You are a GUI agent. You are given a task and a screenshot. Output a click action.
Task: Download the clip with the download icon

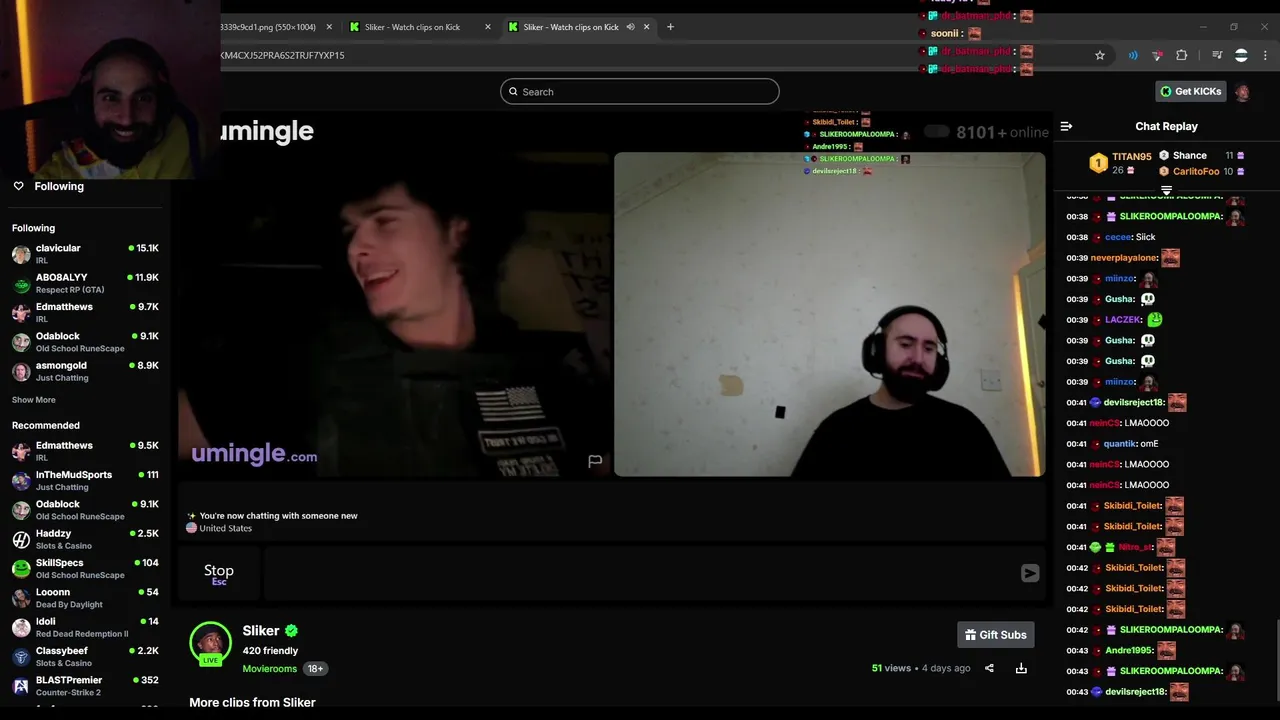(1021, 668)
